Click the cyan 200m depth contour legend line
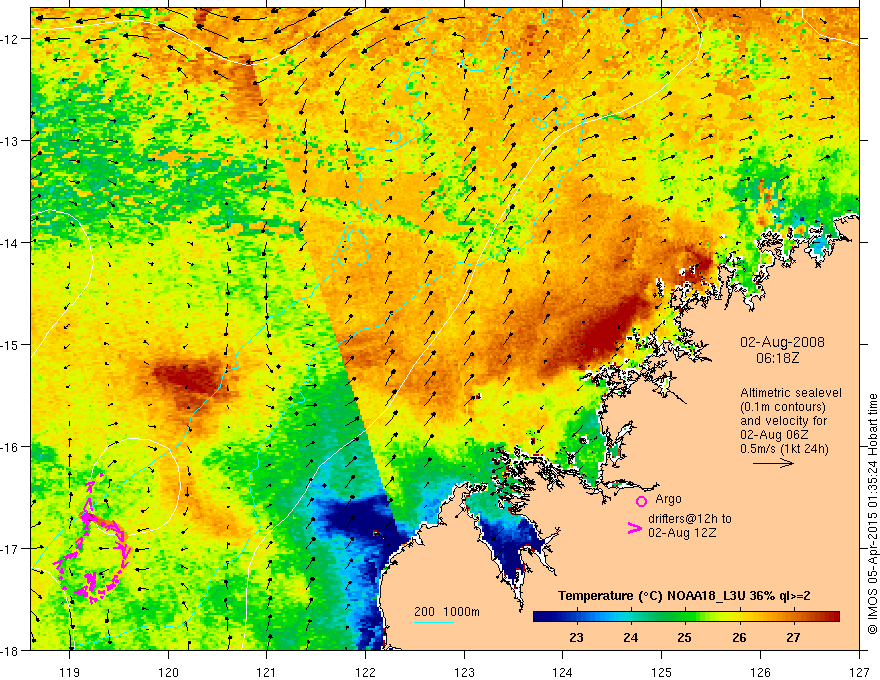 (x=433, y=622)
